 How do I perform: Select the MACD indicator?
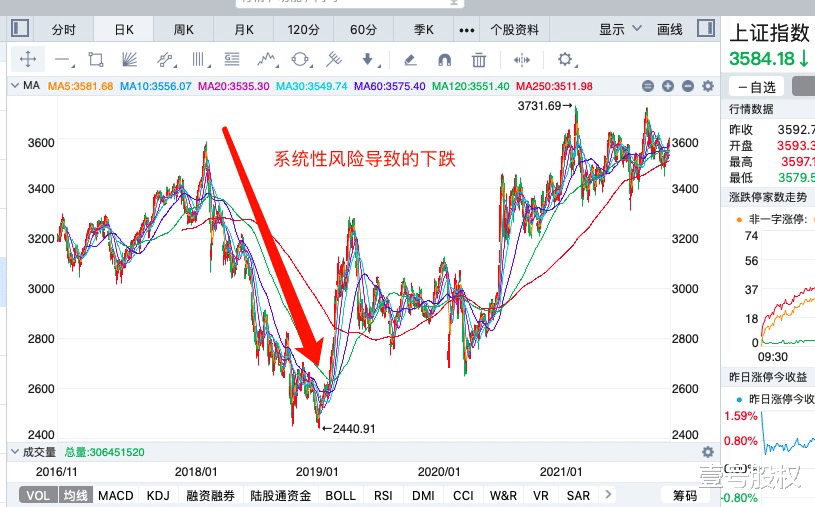click(116, 496)
